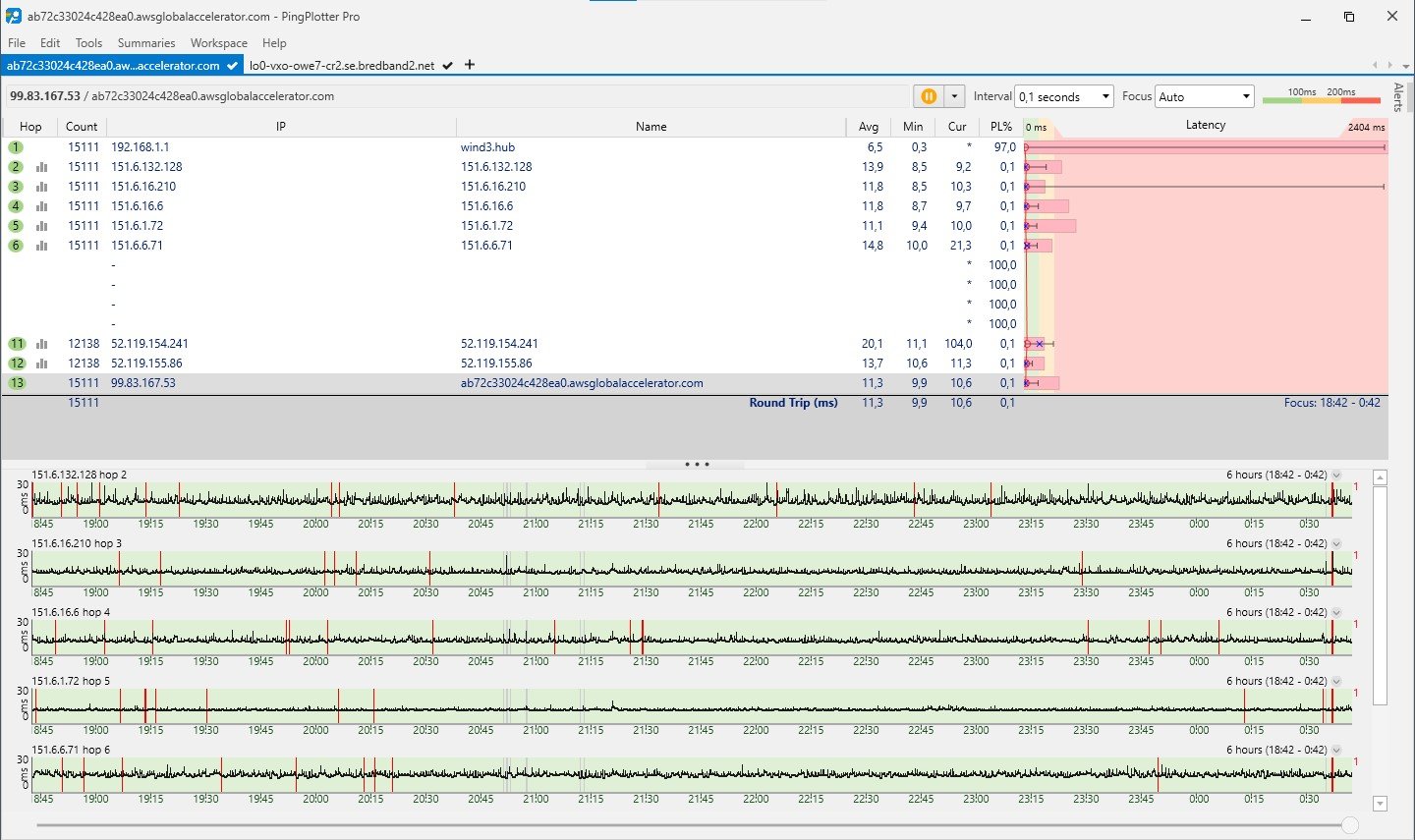Select the green hop 13 circle icon
The width and height of the screenshot is (1415, 840).
tap(17, 383)
